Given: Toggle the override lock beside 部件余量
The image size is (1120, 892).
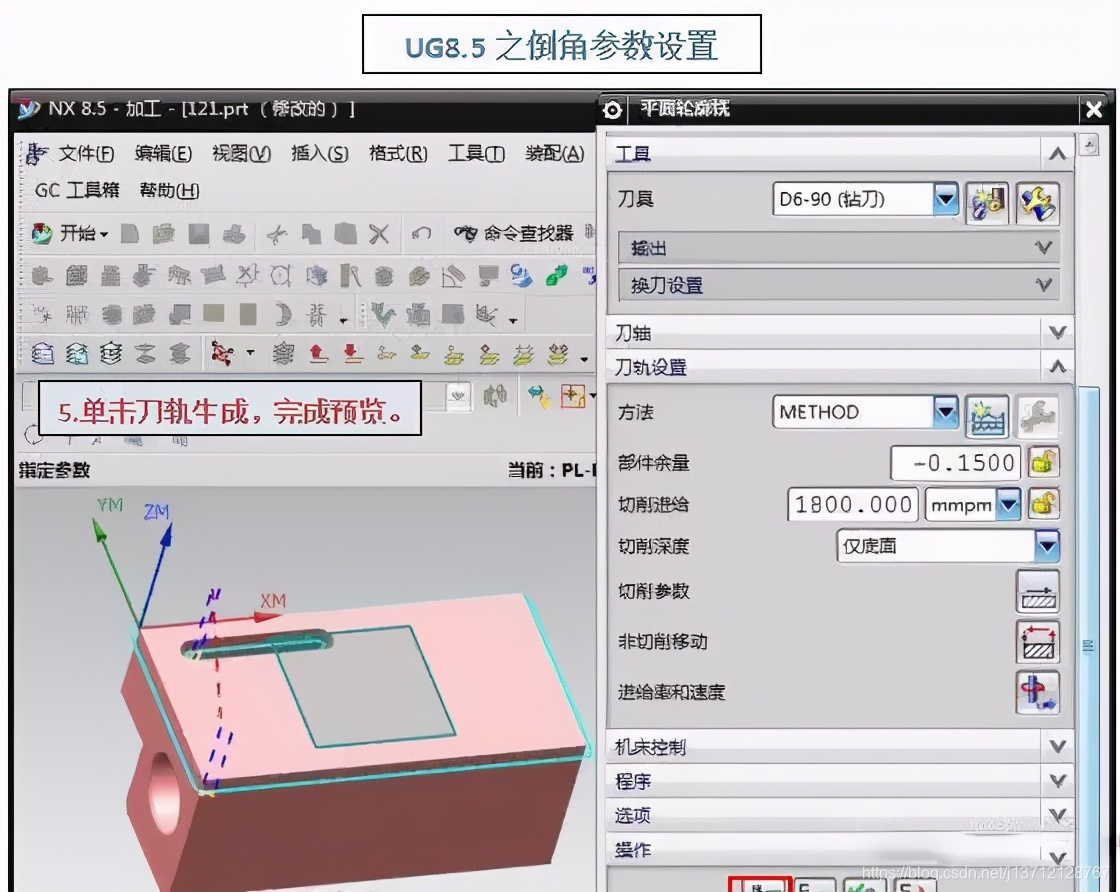Looking at the screenshot, I should (x=1043, y=462).
